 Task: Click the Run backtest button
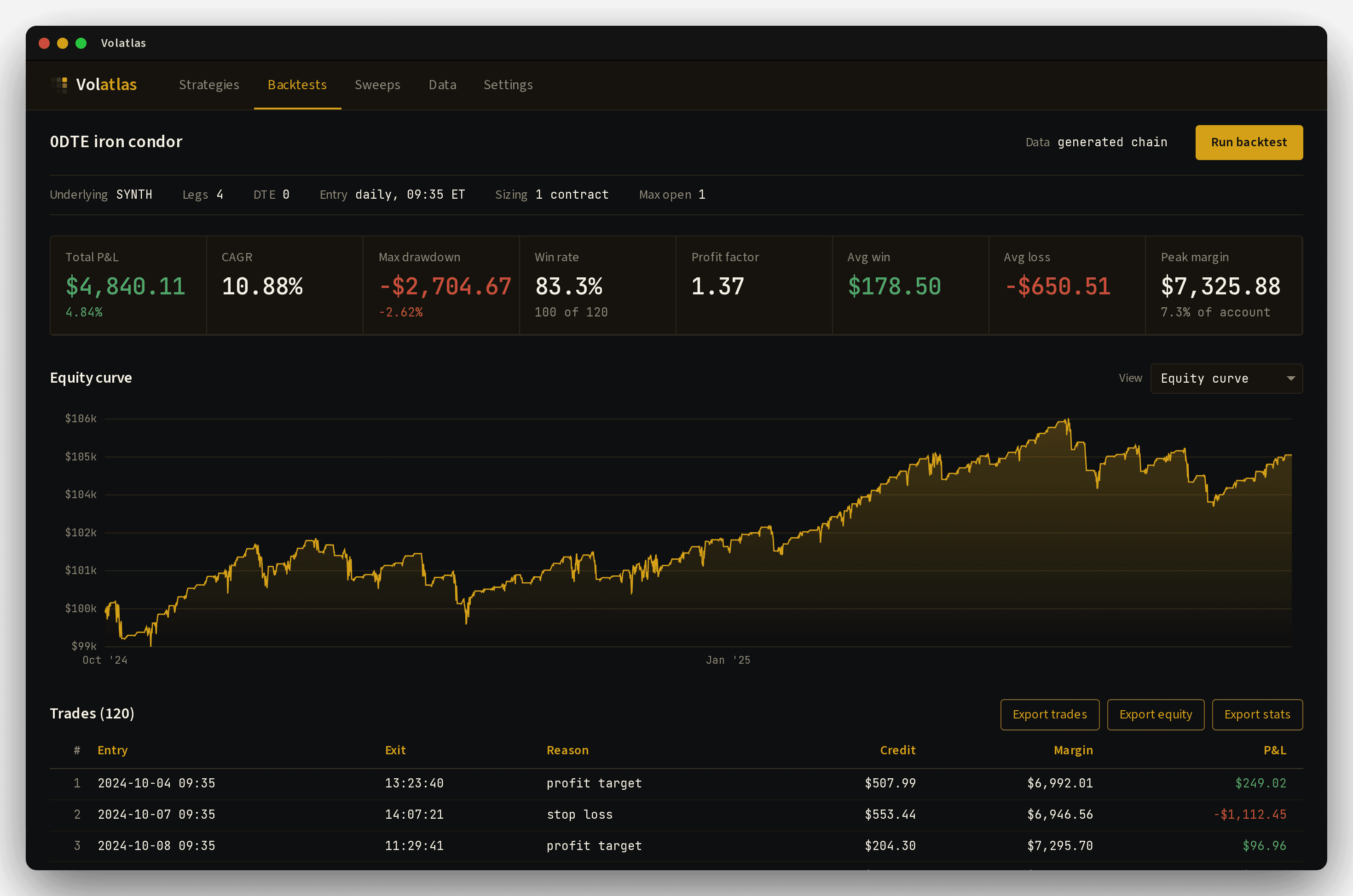click(x=1249, y=142)
